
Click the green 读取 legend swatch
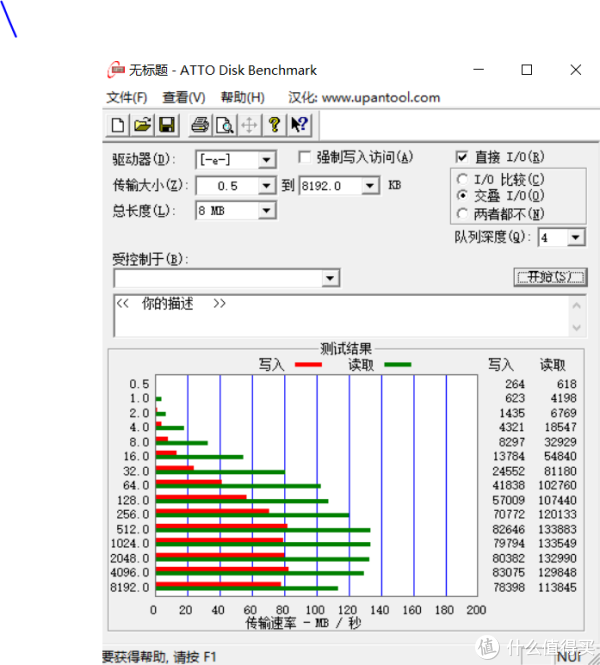(398, 365)
